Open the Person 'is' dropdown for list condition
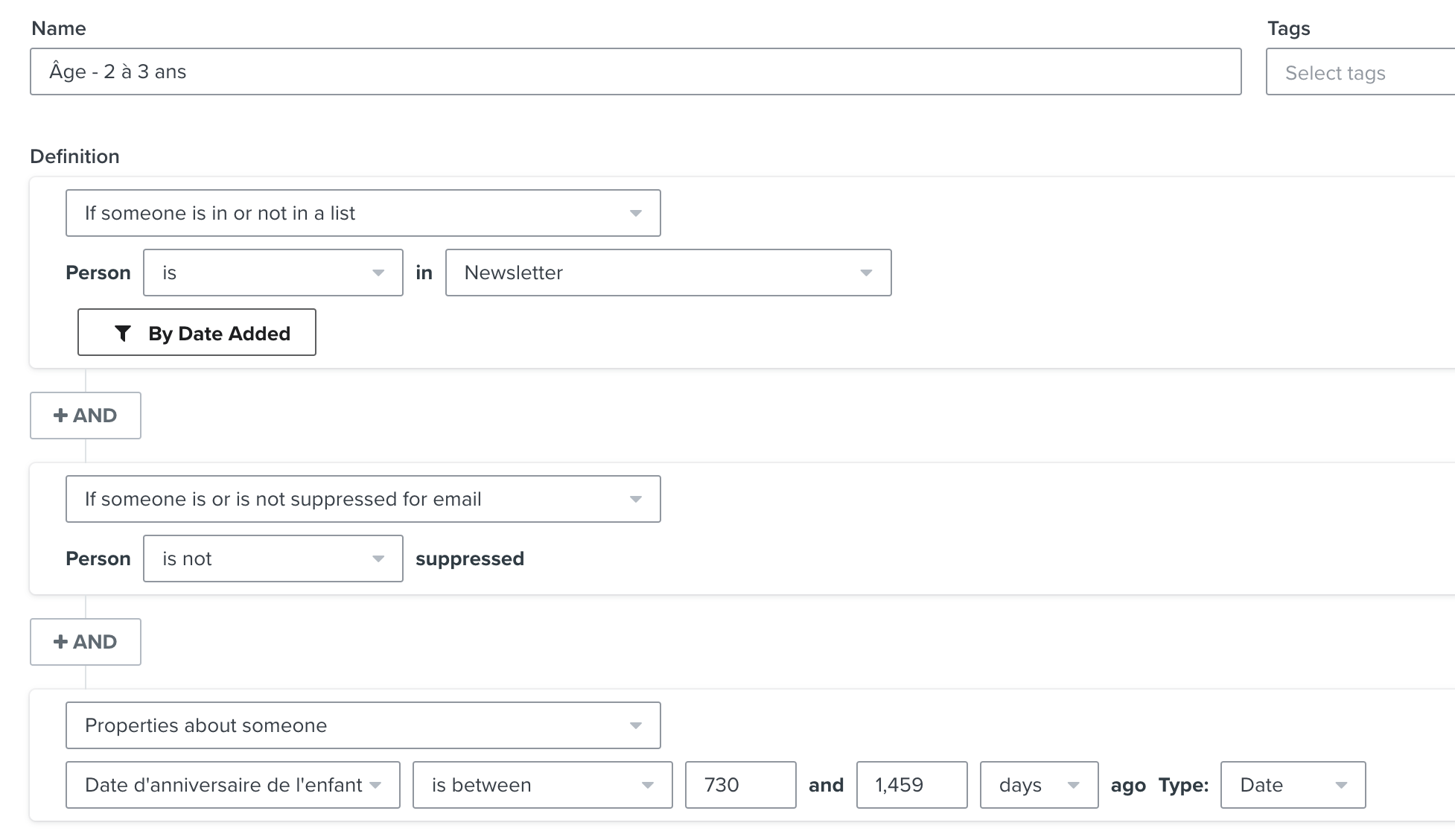This screenshot has height=840, width=1455. [x=273, y=273]
